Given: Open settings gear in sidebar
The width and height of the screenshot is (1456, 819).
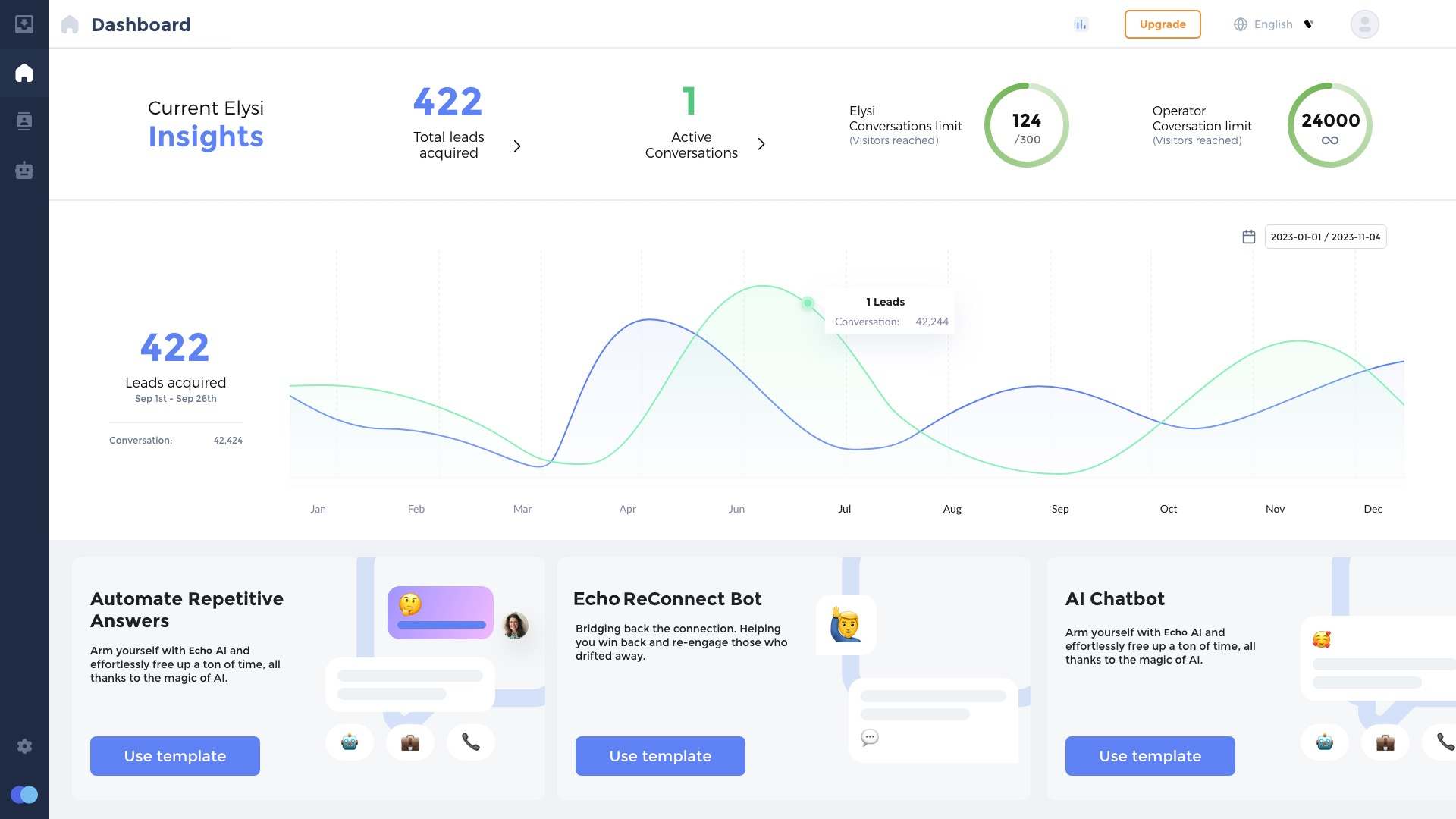Looking at the screenshot, I should point(24,746).
